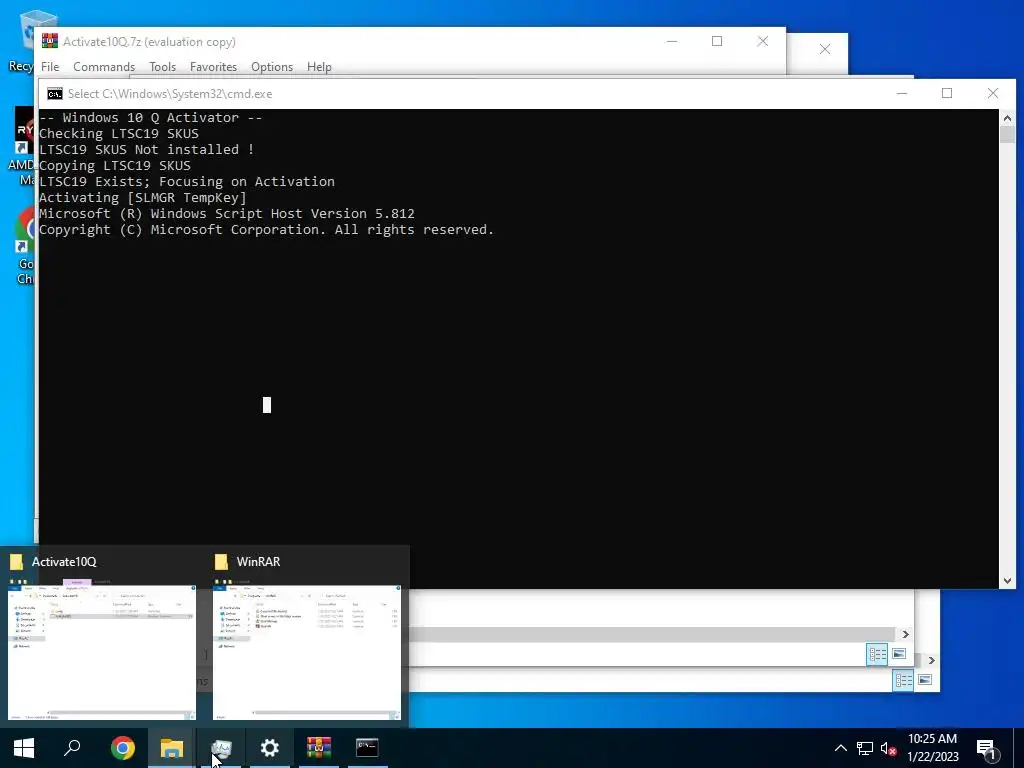
Task: Maximize the WinRAR Activate10Q.7z window
Action: click(x=716, y=41)
